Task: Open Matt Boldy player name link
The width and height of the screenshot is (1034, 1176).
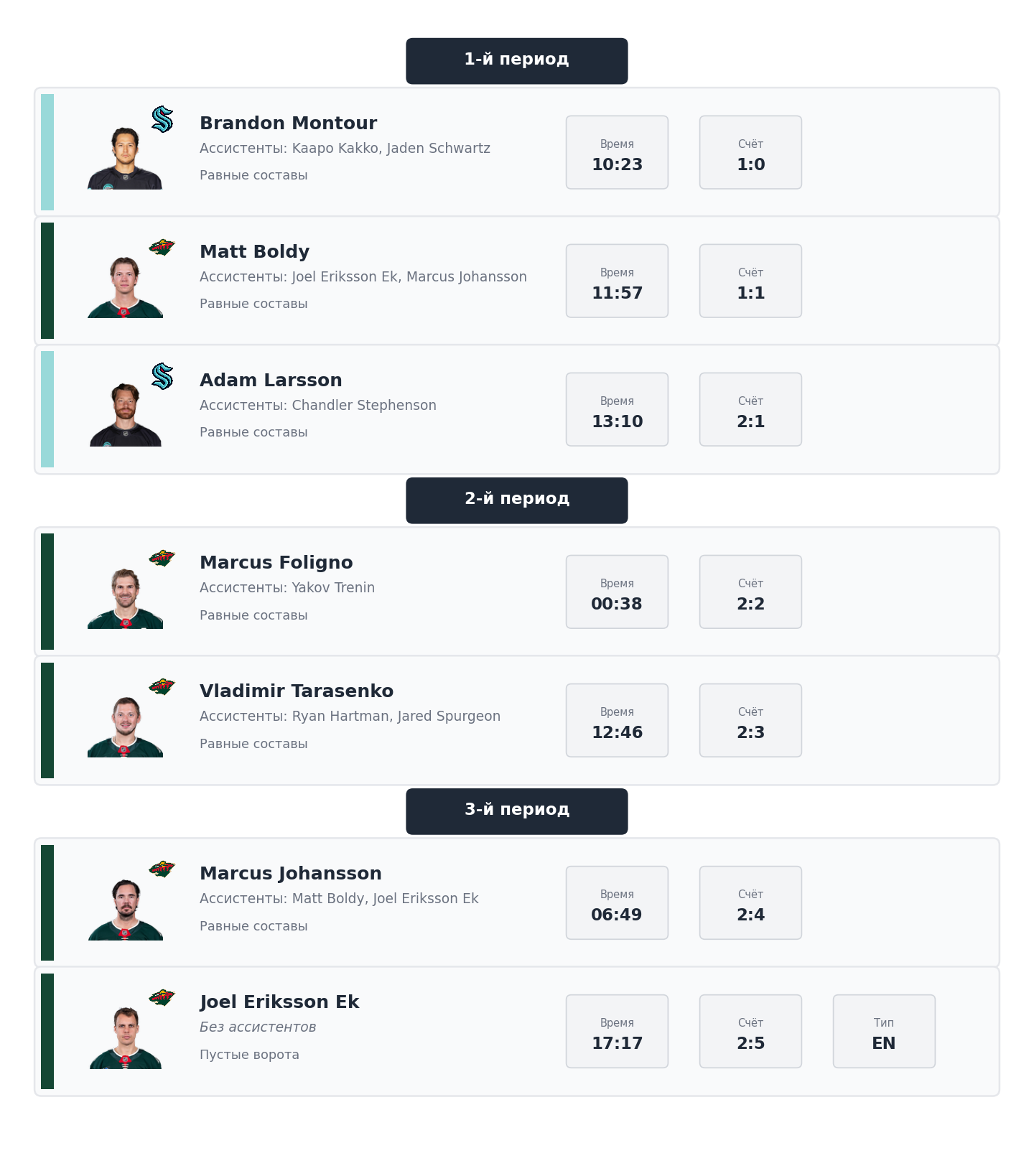Action: 254,252
